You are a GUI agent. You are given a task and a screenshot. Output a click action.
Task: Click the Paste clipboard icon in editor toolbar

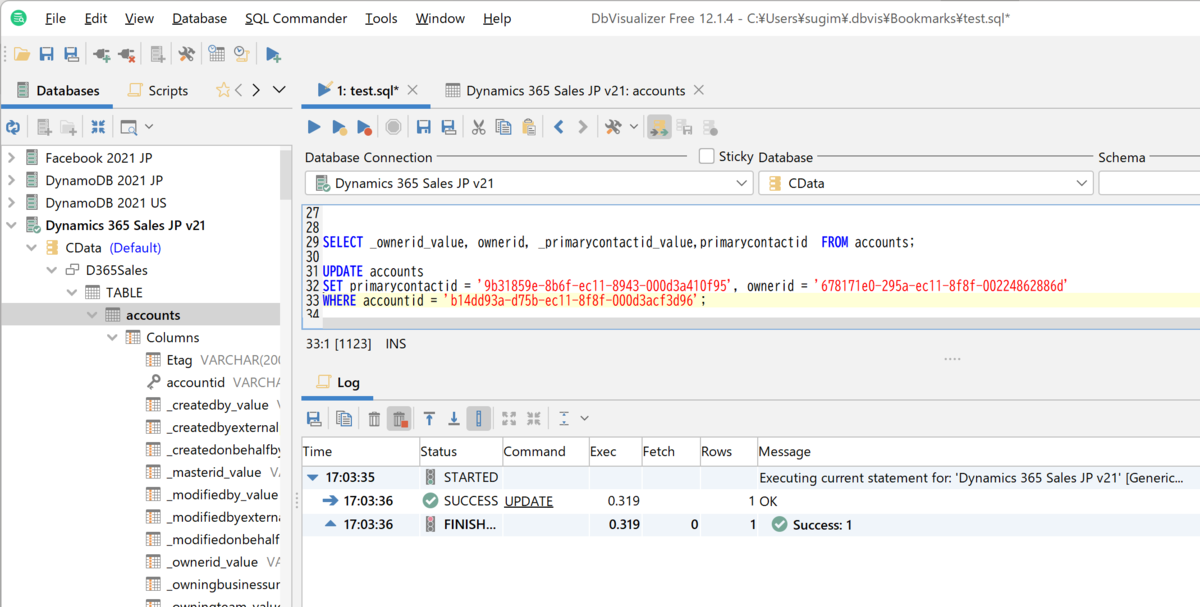528,127
